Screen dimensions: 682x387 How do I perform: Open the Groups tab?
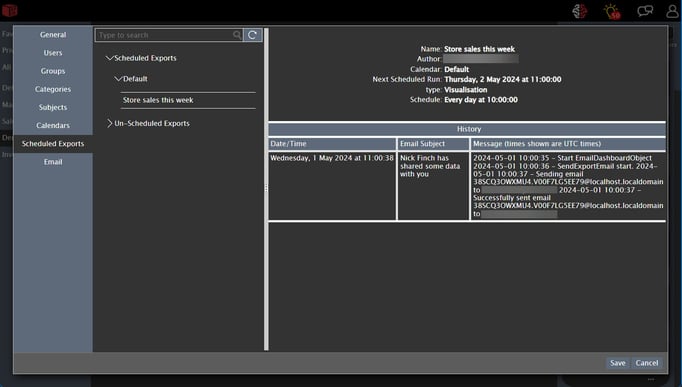click(53, 71)
